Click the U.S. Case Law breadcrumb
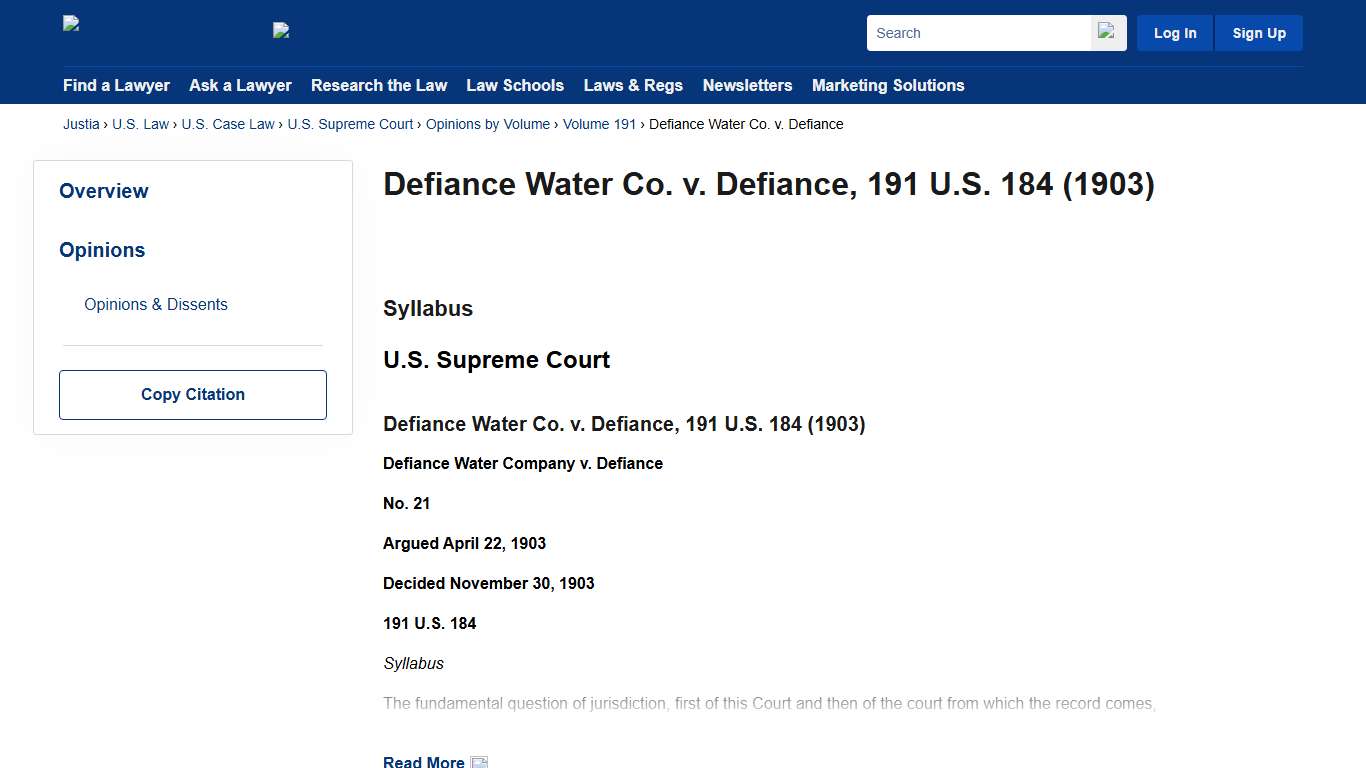This screenshot has width=1366, height=768. pyautogui.click(x=228, y=124)
